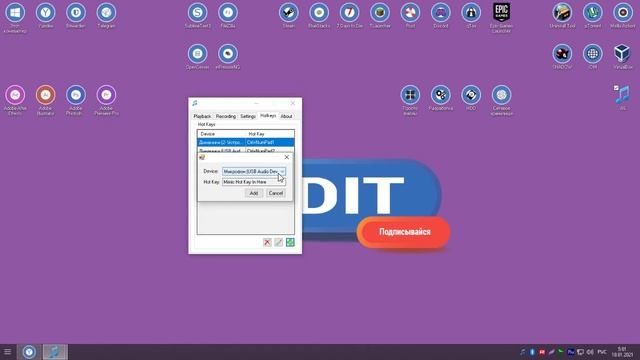Screen dimensions: 640x360
Task: Click the red X delete hotkey icon
Action: coord(267,242)
